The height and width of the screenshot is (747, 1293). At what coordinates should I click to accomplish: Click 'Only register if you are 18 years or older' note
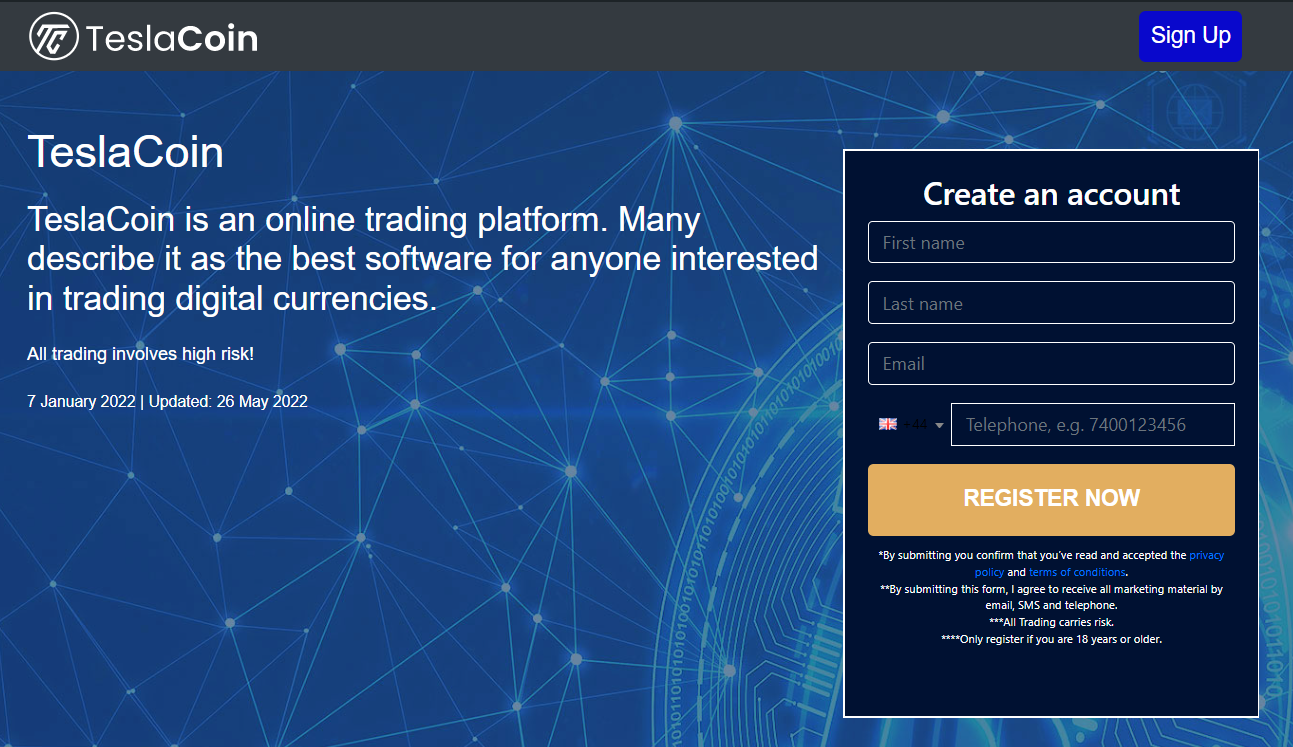click(1051, 639)
